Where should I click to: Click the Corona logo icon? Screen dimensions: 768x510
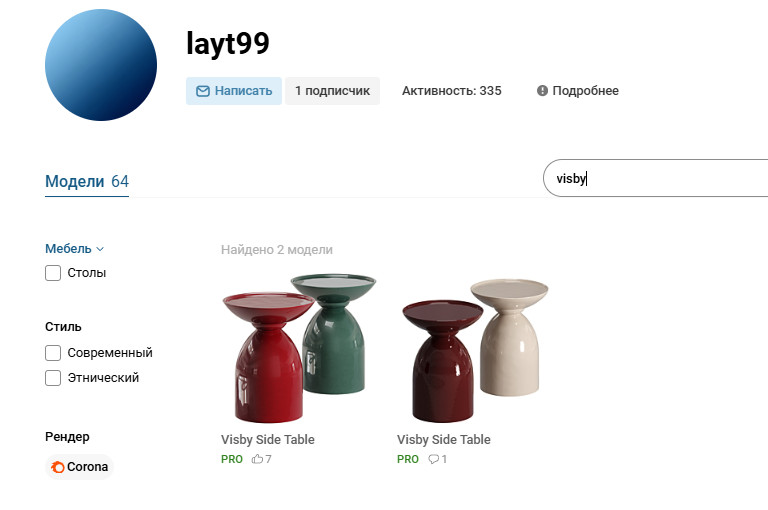tap(58, 467)
